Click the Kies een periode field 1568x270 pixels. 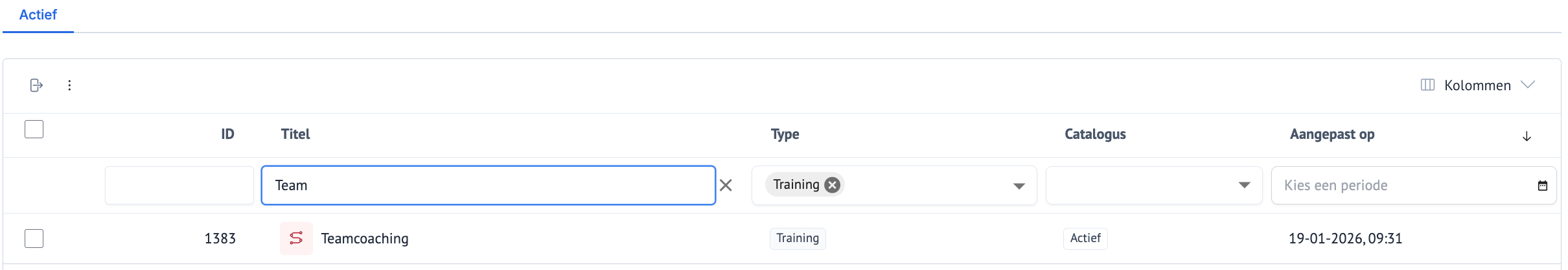coord(1400,186)
